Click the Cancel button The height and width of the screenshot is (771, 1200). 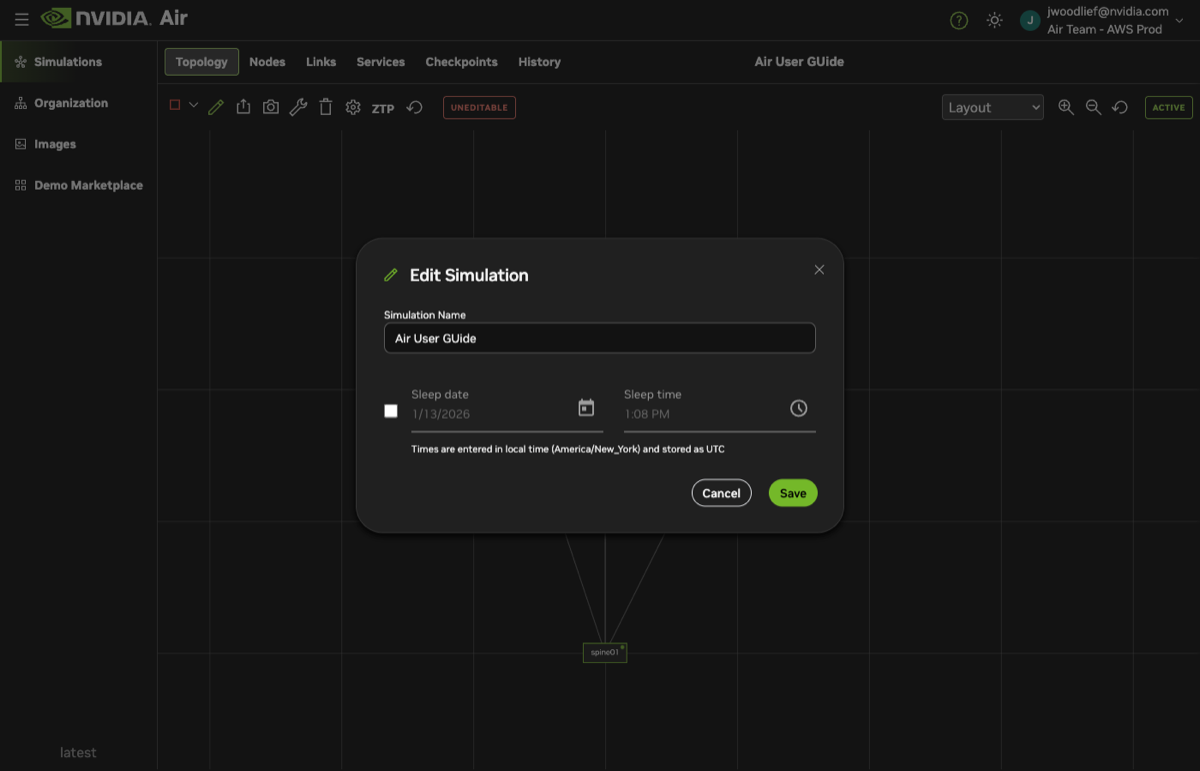pos(721,493)
